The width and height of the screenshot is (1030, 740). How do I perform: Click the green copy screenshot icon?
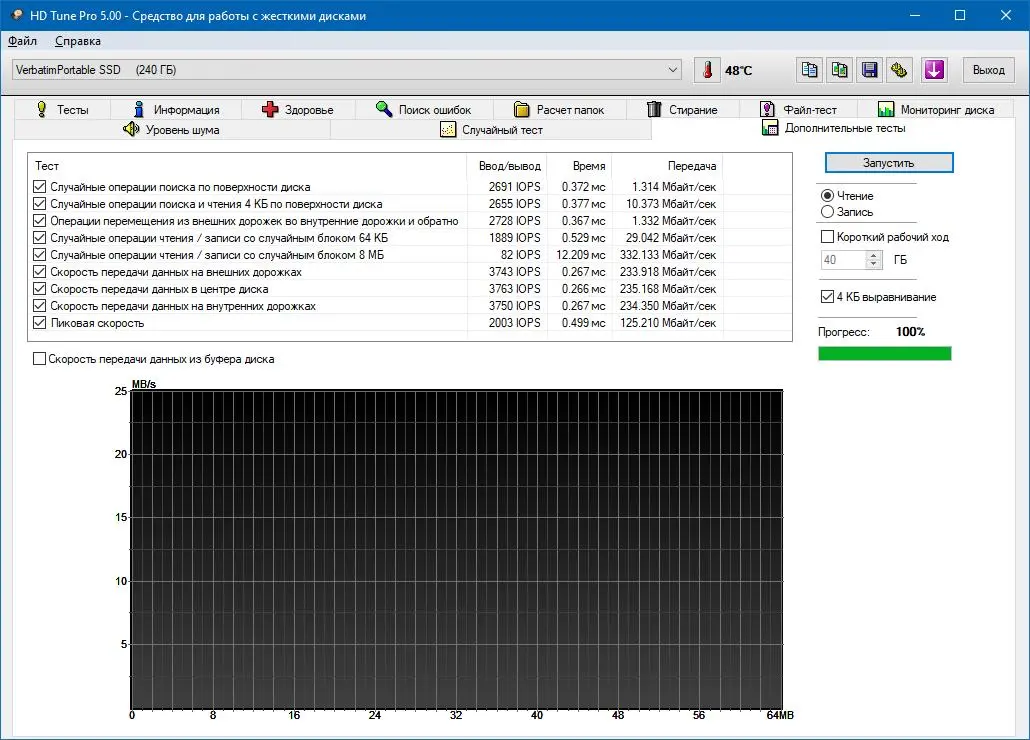pyautogui.click(x=840, y=70)
